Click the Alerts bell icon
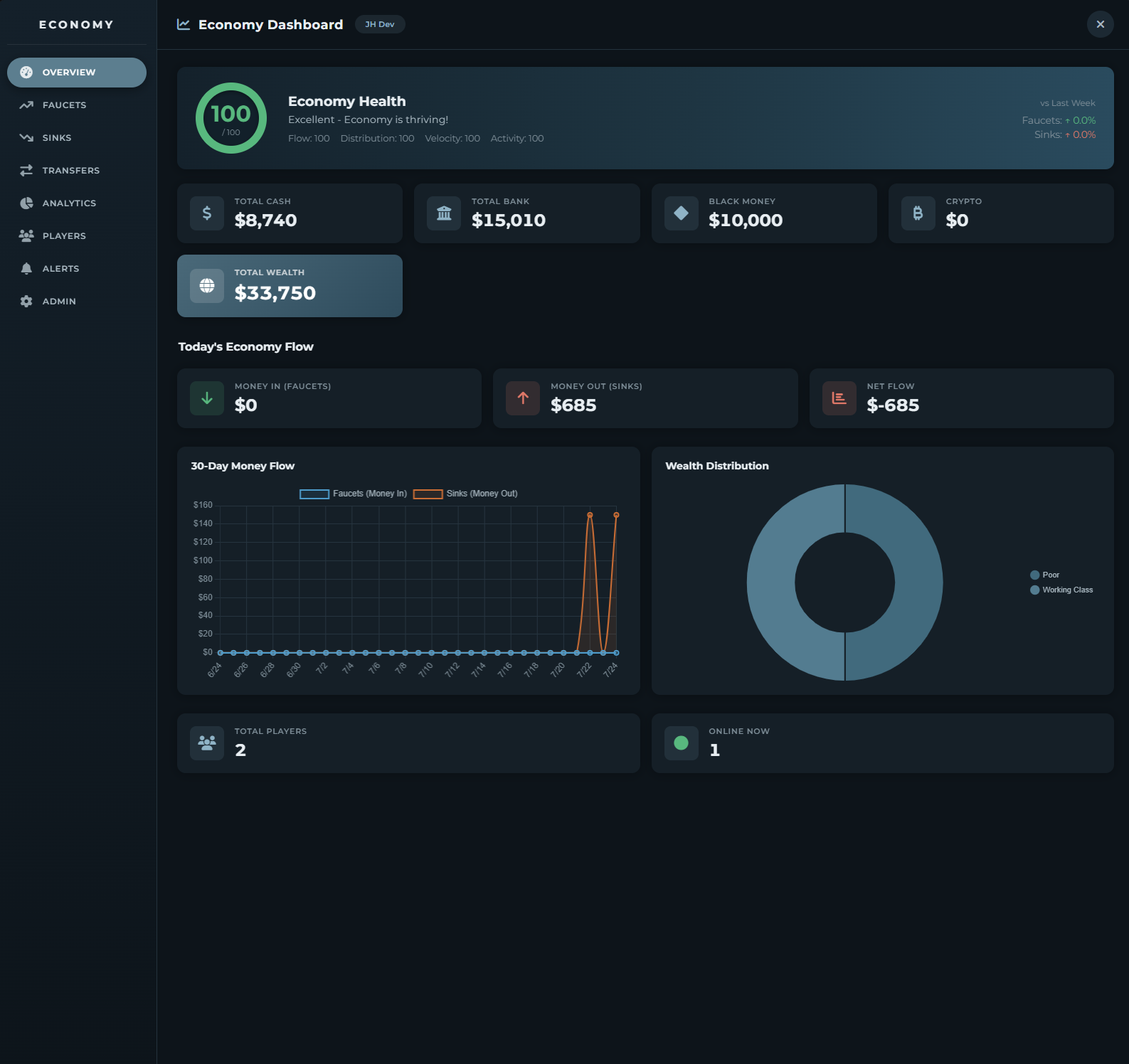Screen dimensions: 1129x1064 [26, 269]
